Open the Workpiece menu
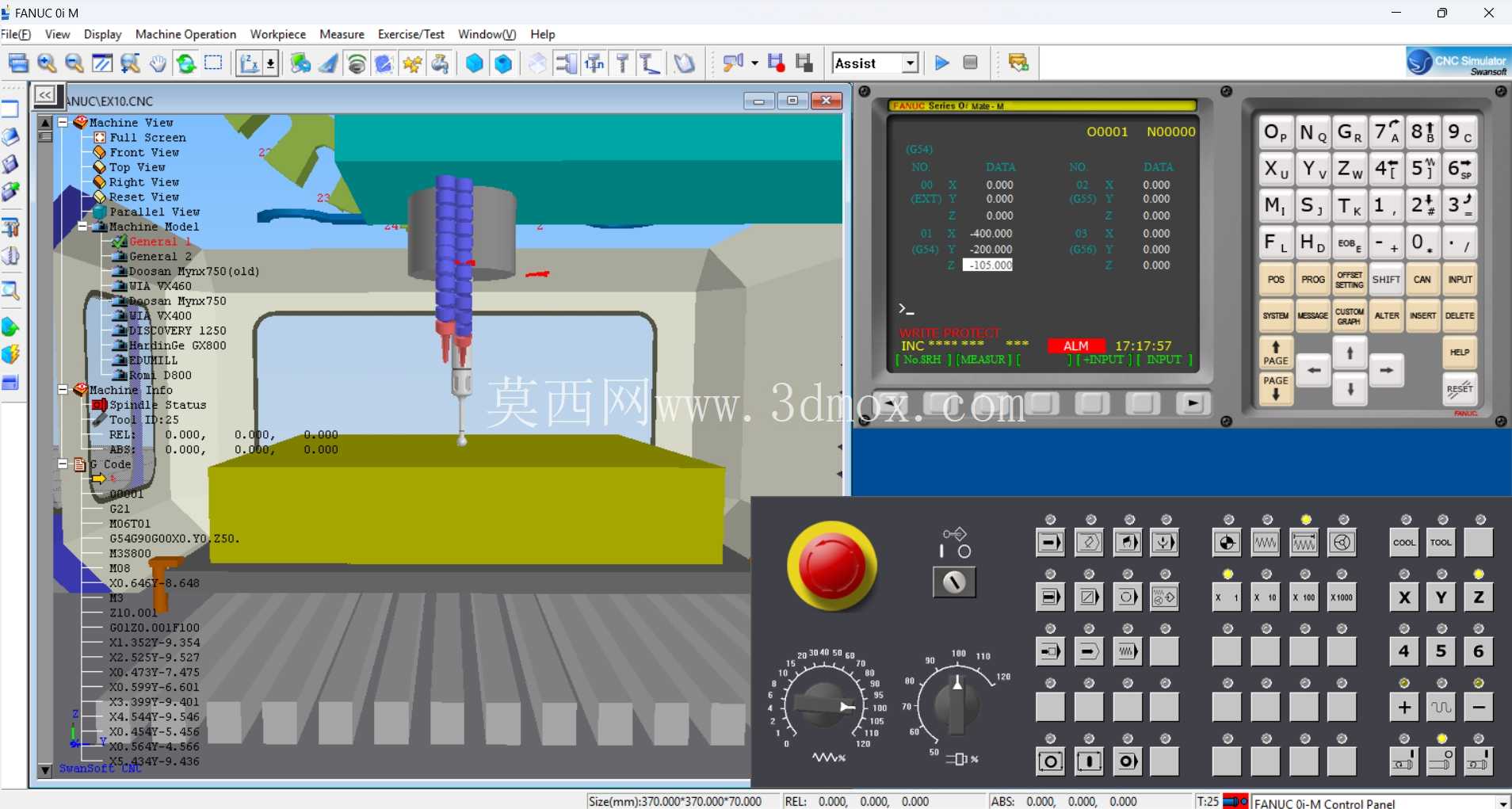Viewport: 1512px width, 809px height. 277,34
